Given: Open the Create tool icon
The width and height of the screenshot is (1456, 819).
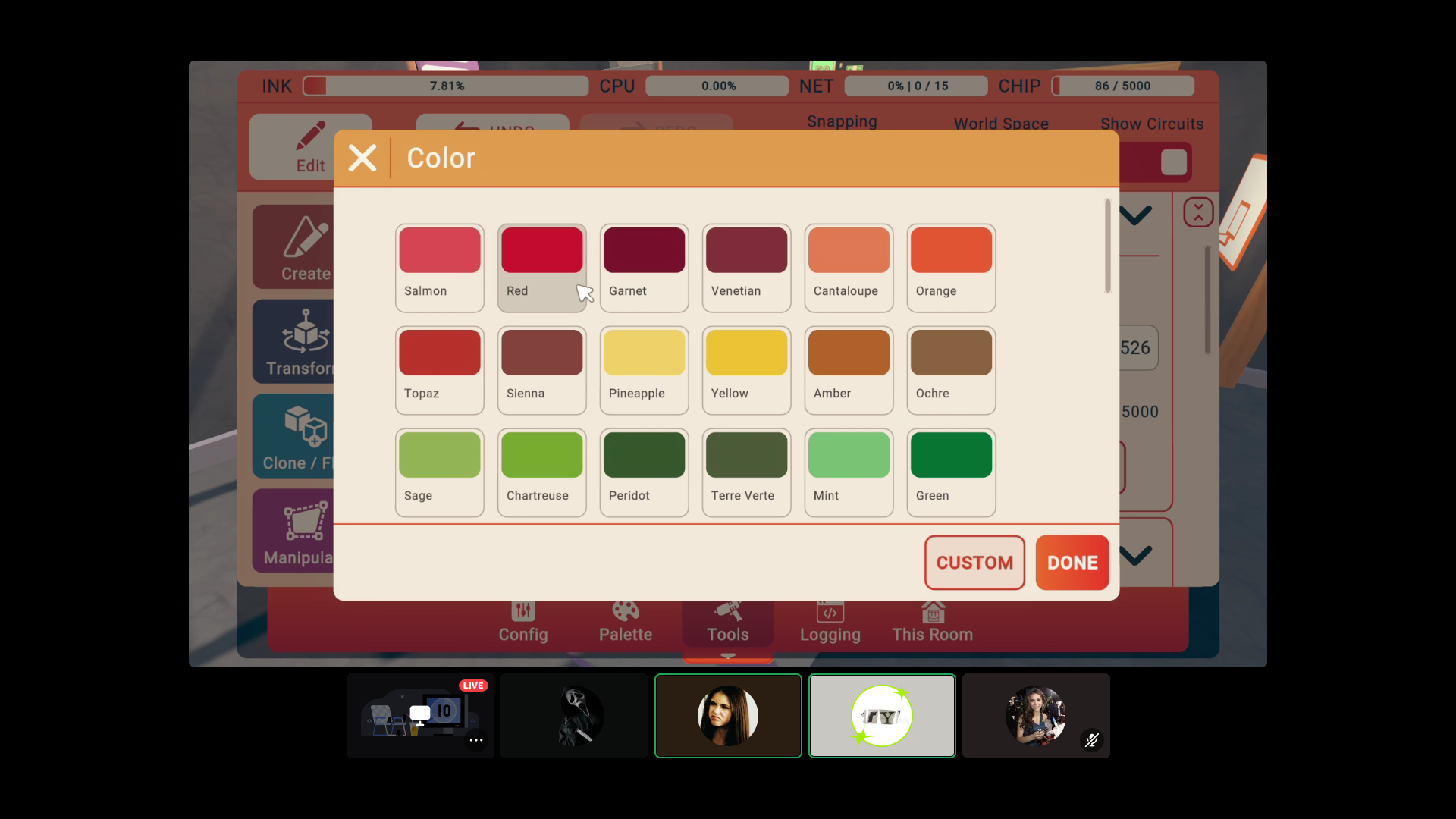Looking at the screenshot, I should (x=305, y=238).
